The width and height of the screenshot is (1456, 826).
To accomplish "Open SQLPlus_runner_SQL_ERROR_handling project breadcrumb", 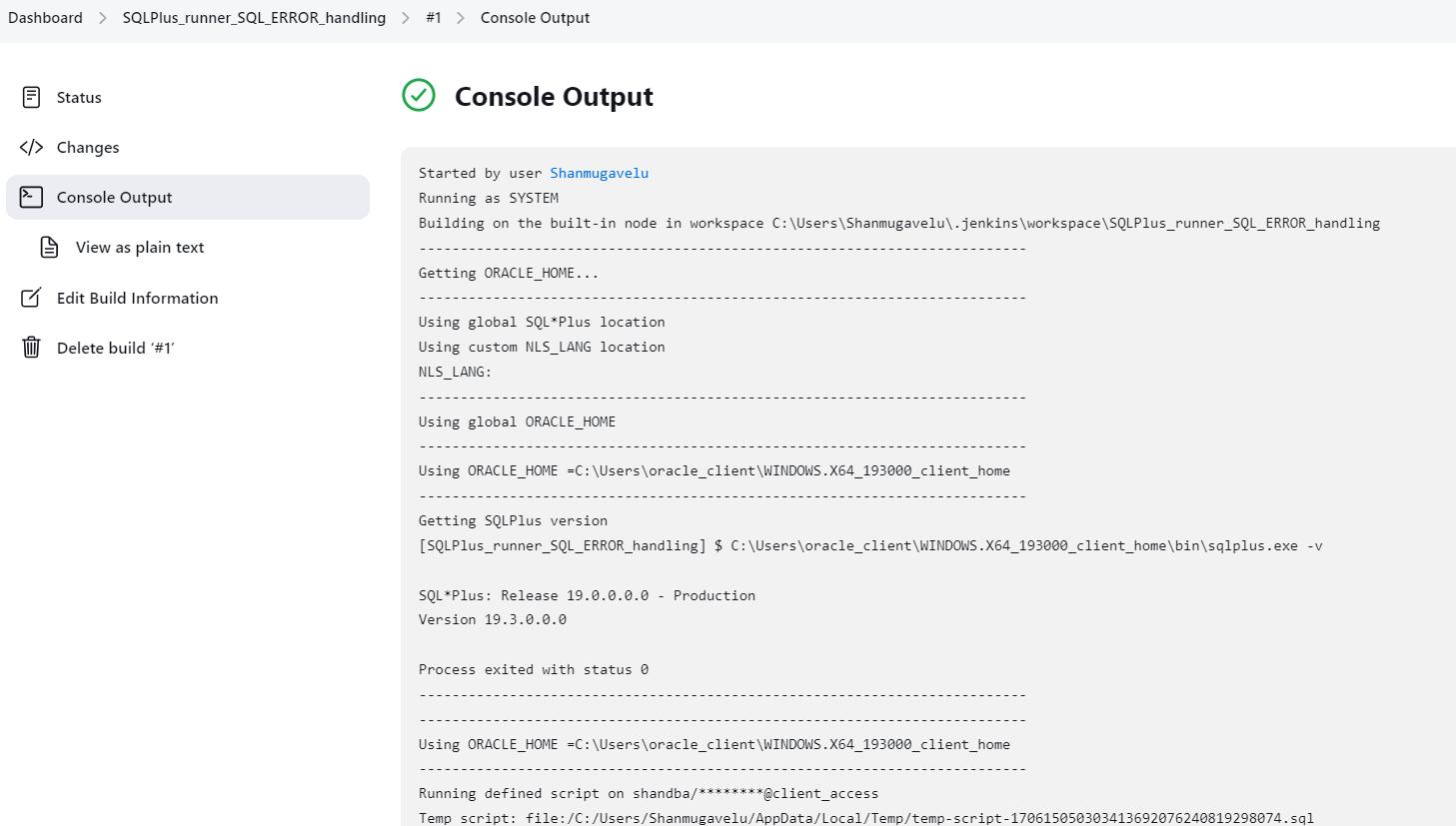I will pyautogui.click(x=254, y=18).
